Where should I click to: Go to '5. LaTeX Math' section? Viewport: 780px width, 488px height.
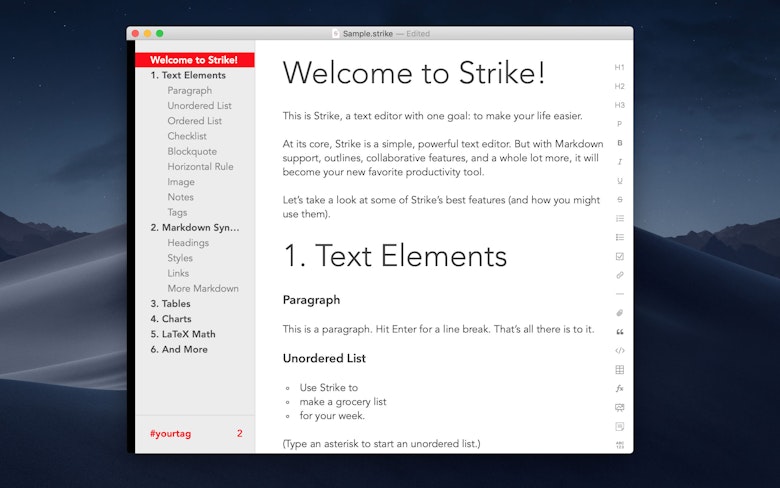click(183, 334)
